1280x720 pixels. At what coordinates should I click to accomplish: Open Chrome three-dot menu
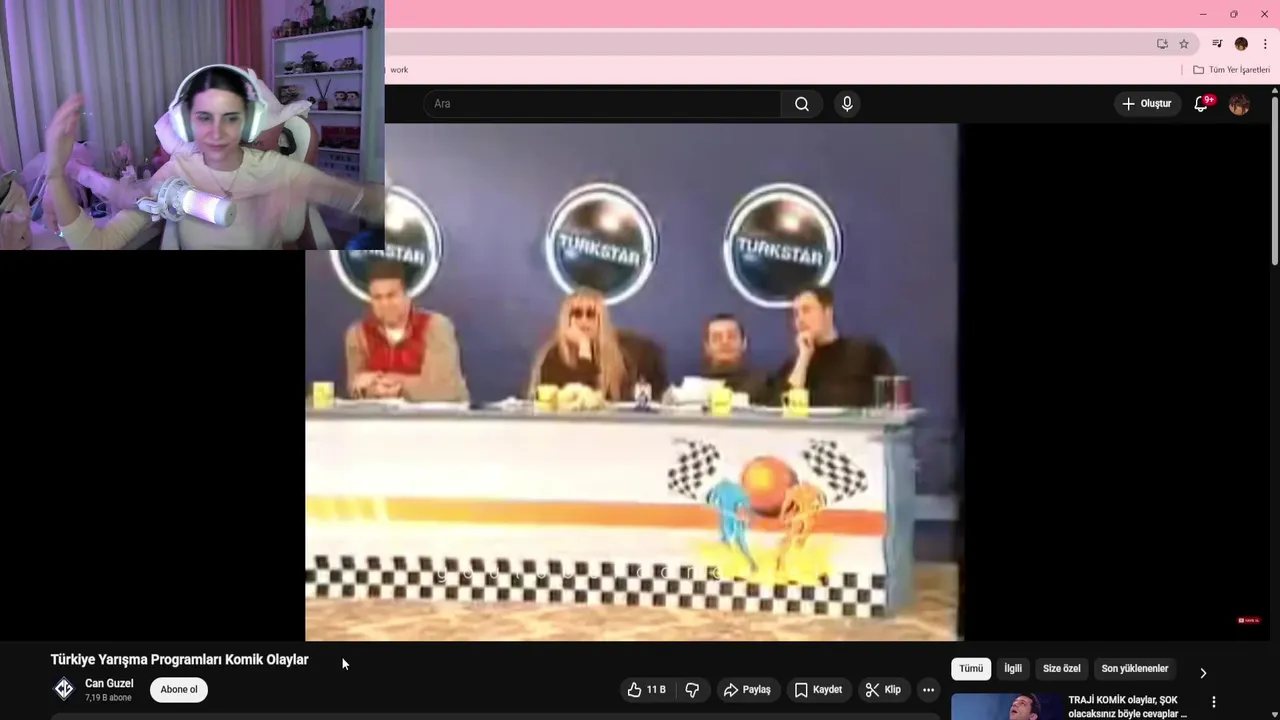(1265, 44)
